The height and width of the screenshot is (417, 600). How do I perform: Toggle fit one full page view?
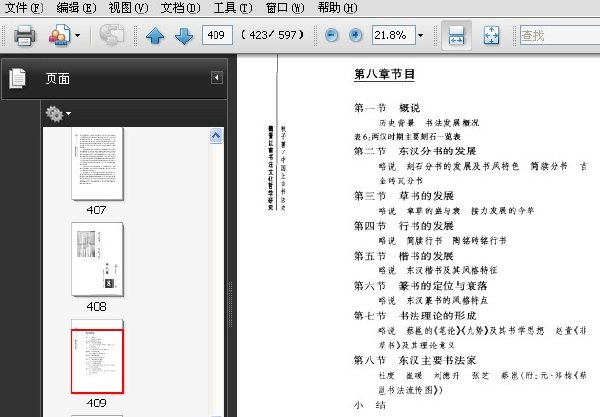coord(491,36)
